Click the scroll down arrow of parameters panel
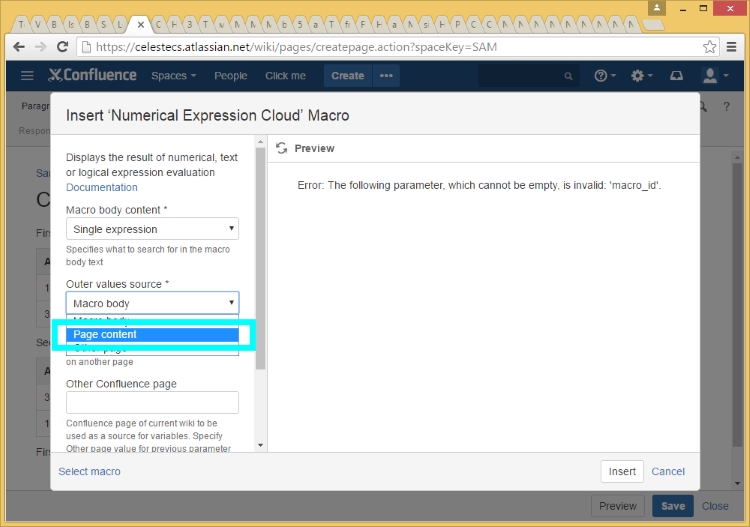Screen dimensions: 750x527 click(x=260, y=445)
